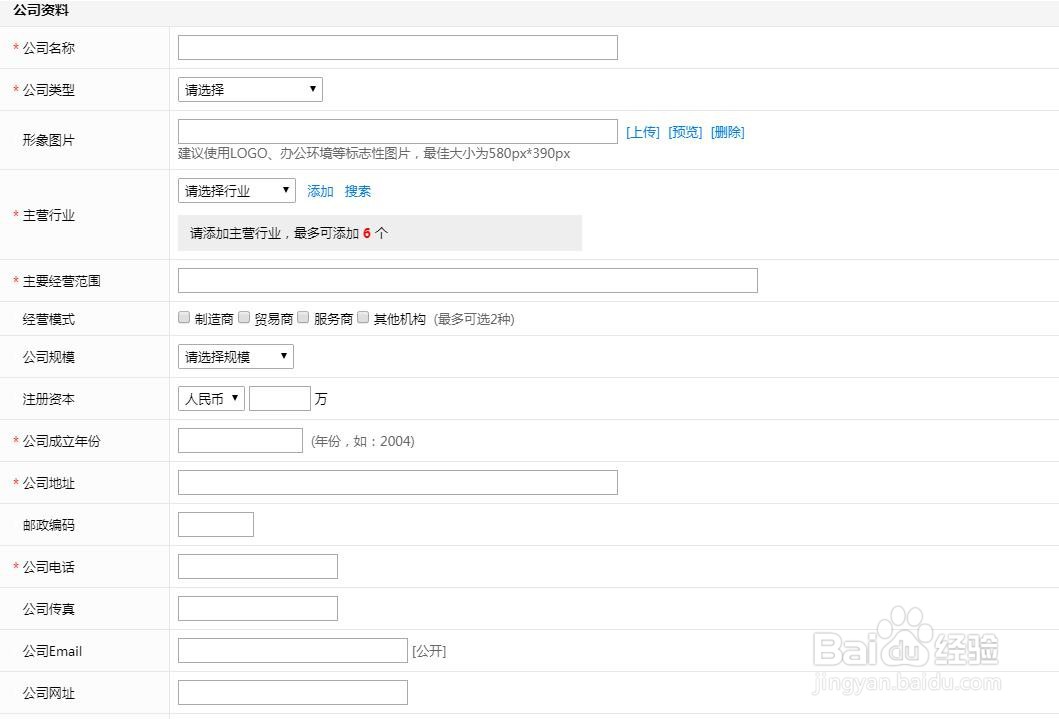The height and width of the screenshot is (719, 1059).
Task: Check the 服务商 checkbox
Action: click(303, 316)
